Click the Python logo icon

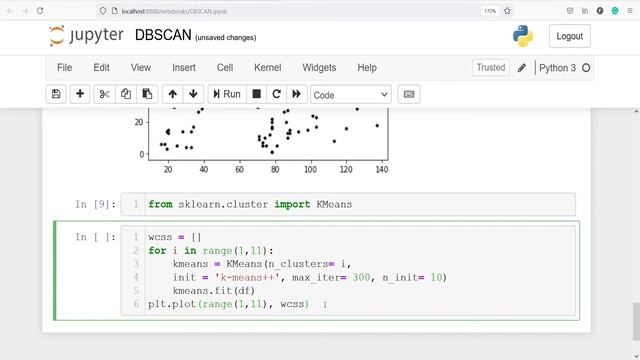click(523, 36)
